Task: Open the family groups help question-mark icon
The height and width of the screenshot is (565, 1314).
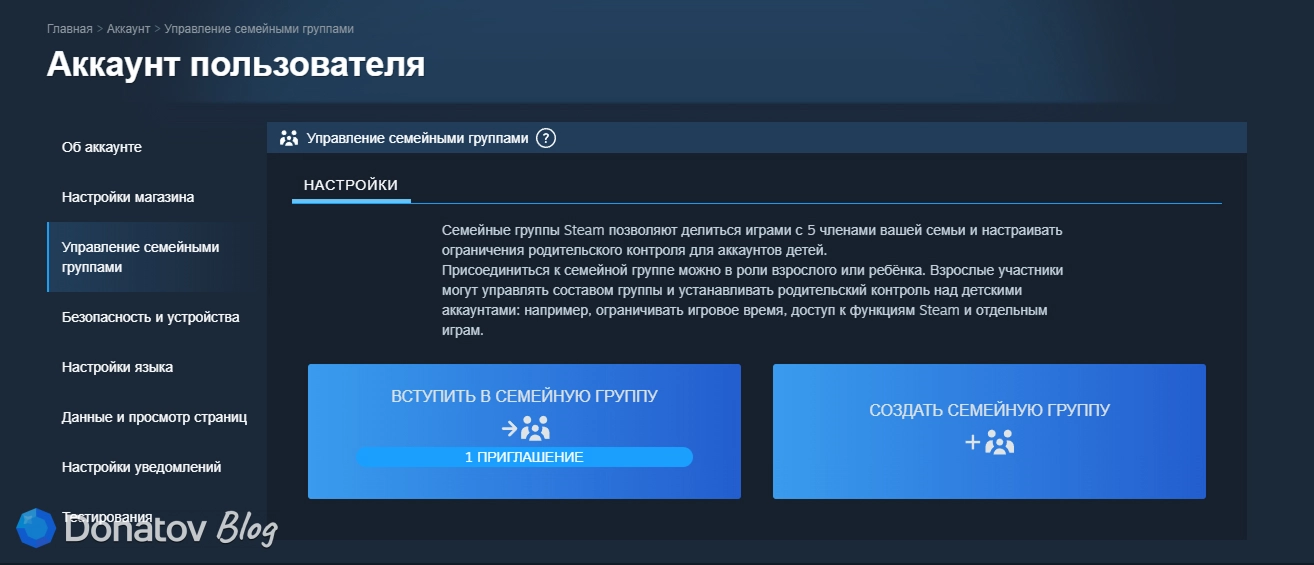Action: click(x=545, y=138)
